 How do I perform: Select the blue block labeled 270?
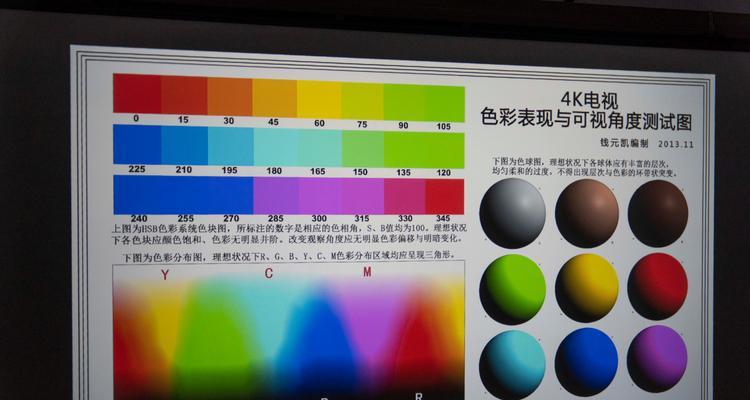pyautogui.click(x=231, y=195)
